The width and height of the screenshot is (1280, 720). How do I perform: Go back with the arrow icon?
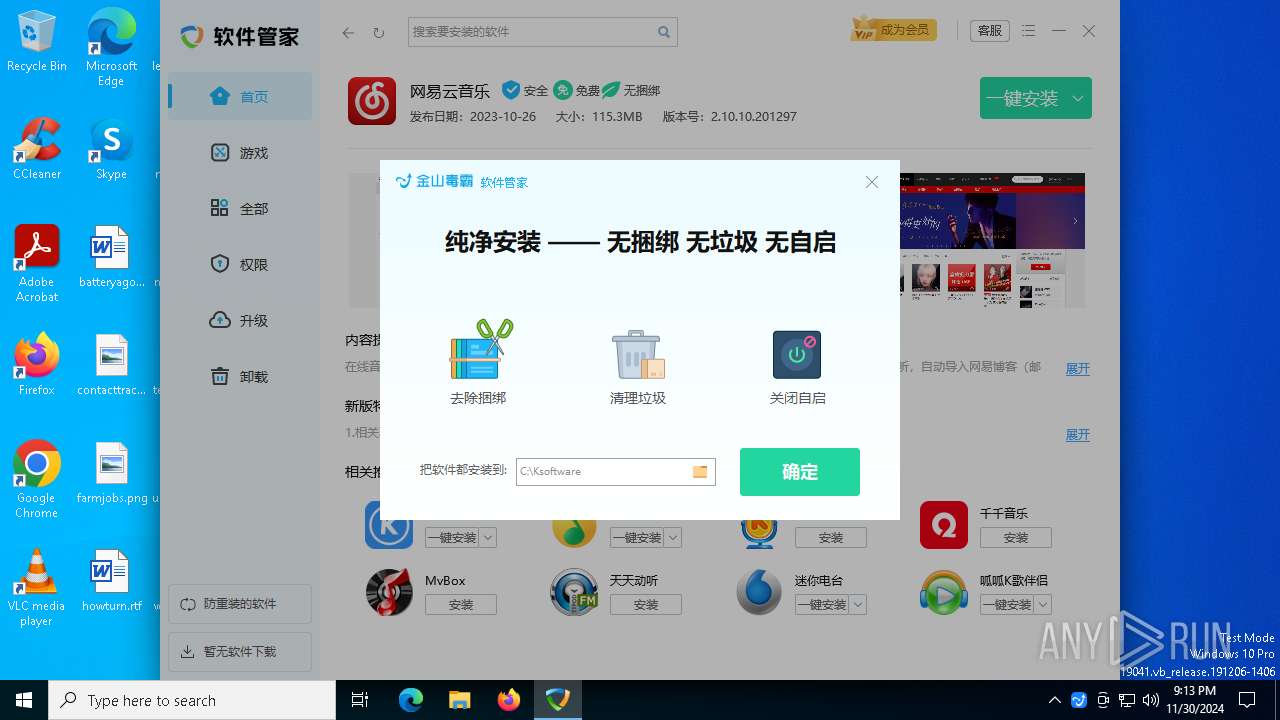tap(348, 32)
